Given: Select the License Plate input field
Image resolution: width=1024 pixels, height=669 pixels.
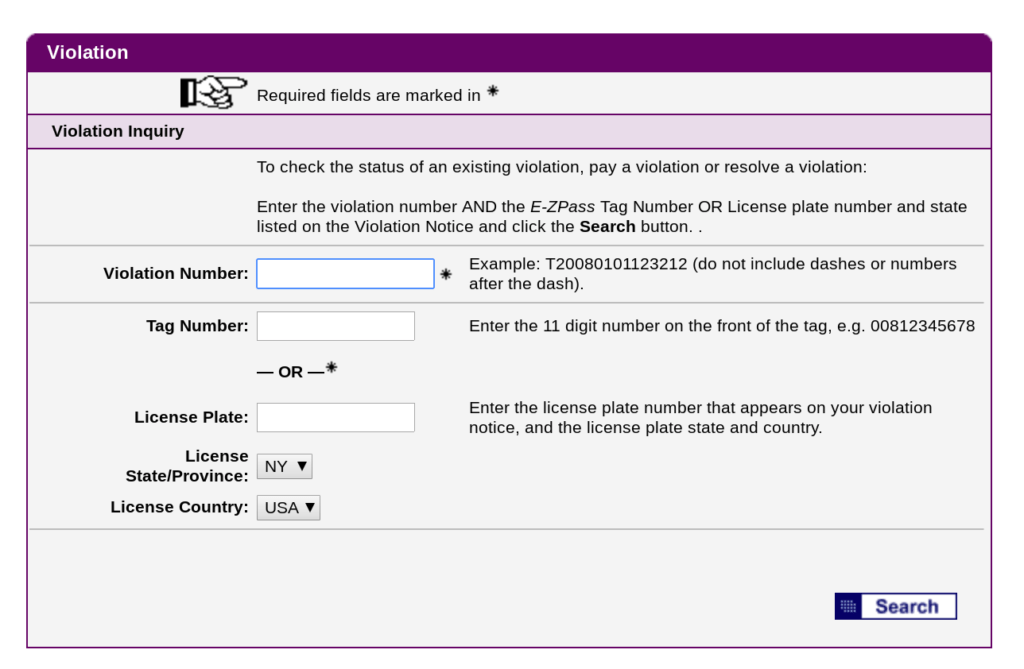Looking at the screenshot, I should [336, 417].
